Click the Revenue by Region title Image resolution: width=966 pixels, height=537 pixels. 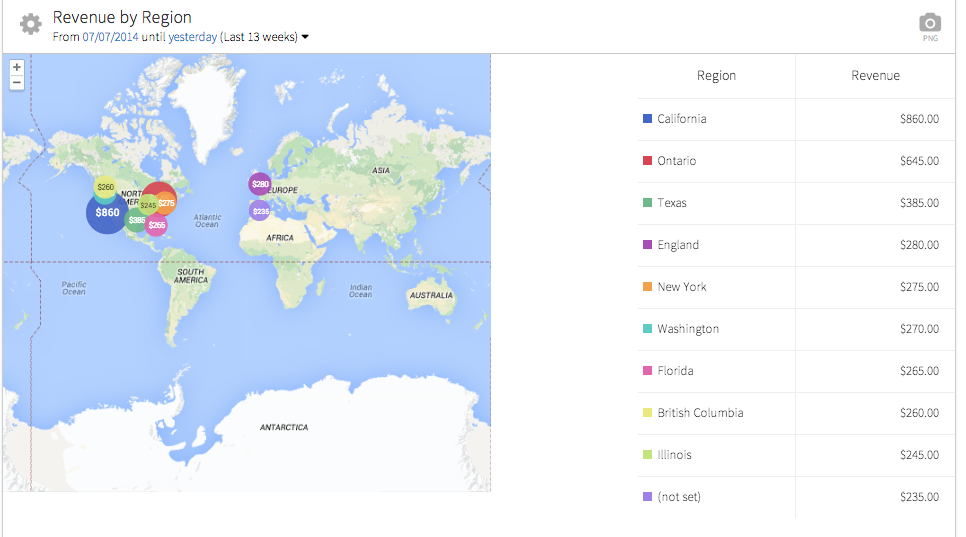pos(122,18)
